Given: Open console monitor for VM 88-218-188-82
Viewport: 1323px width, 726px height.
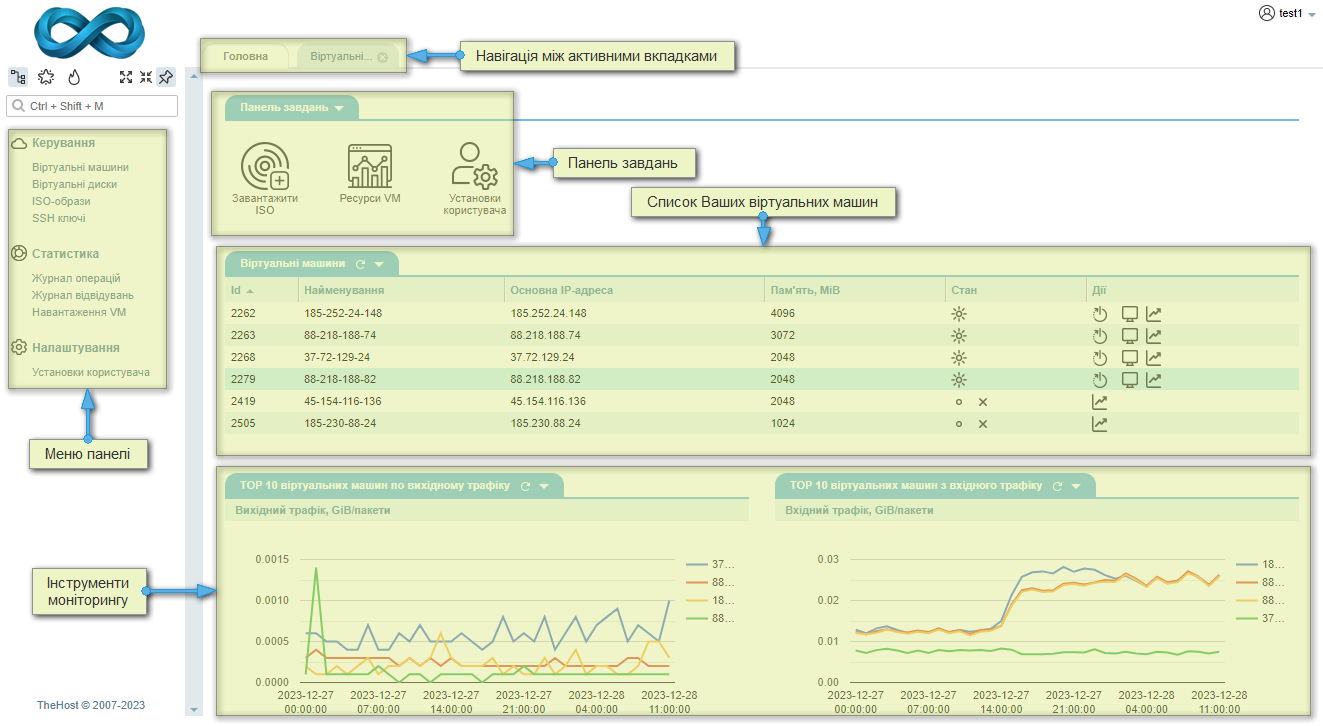Looking at the screenshot, I should point(1129,380).
